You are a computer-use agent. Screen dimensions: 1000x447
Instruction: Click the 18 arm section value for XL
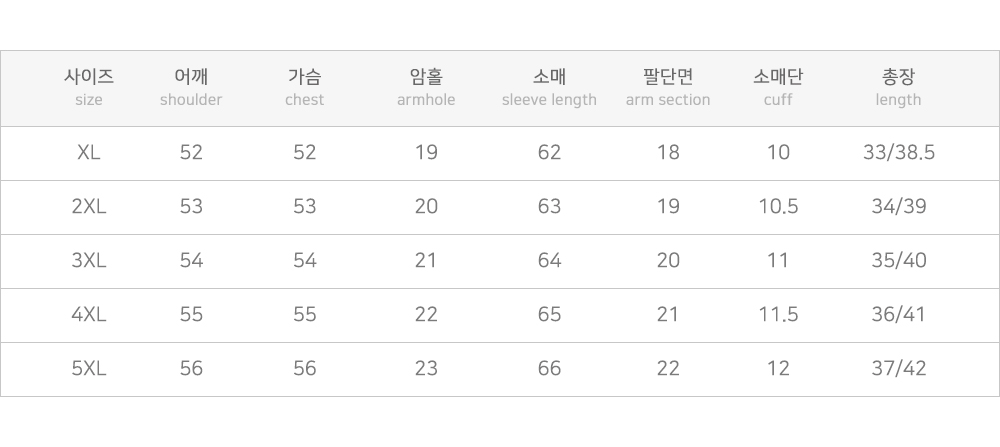click(668, 153)
